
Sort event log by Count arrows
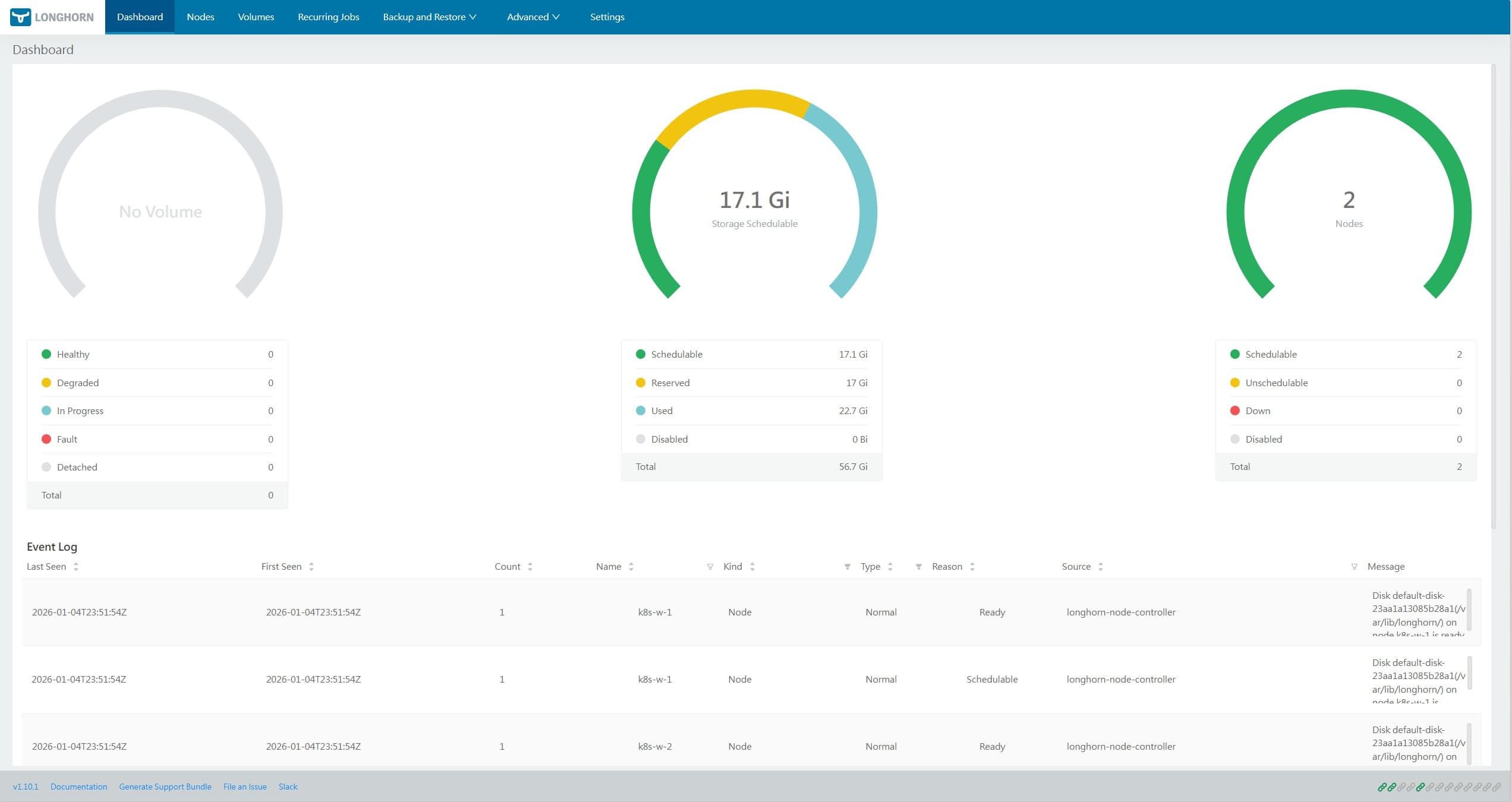[529, 566]
